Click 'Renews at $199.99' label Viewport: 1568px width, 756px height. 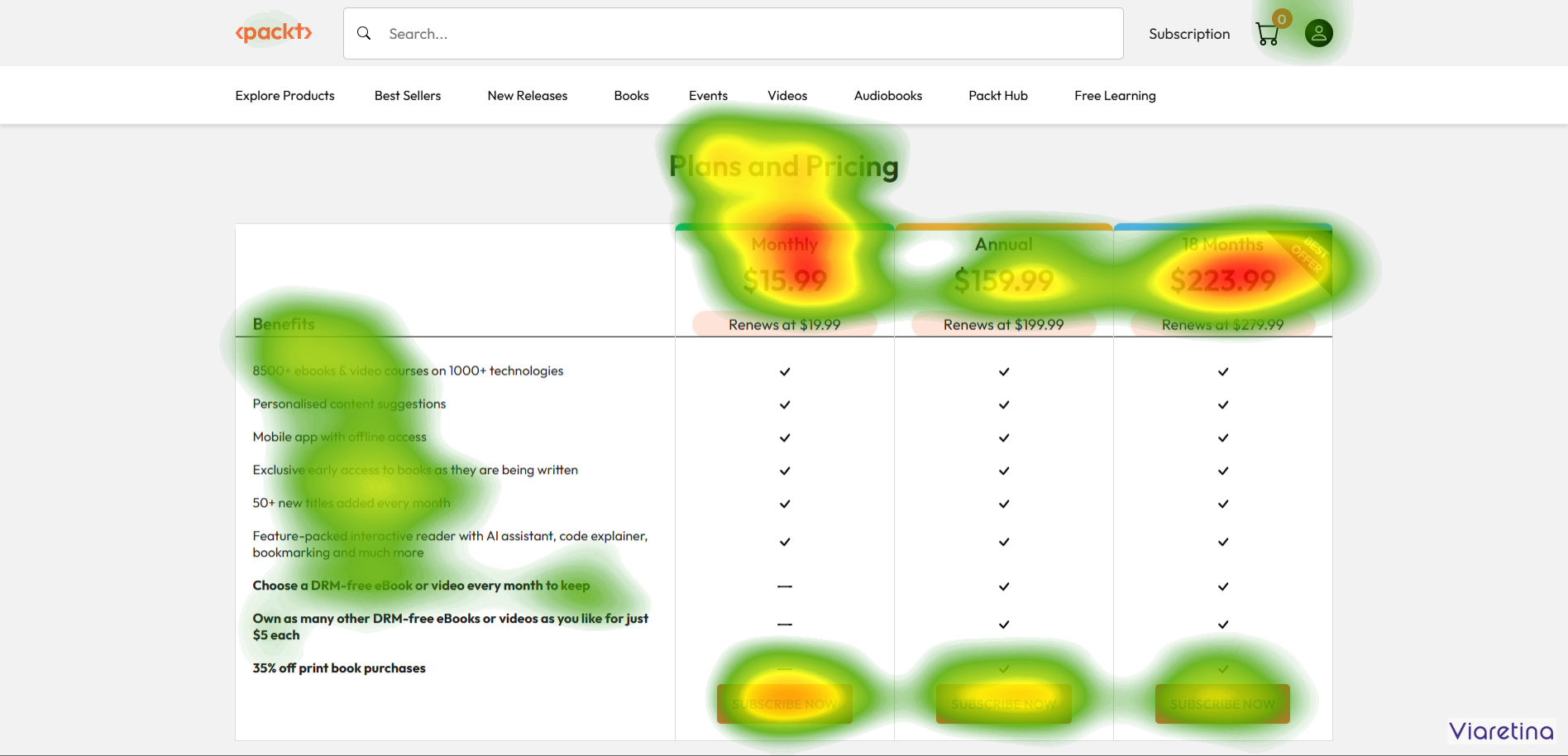coord(1004,324)
